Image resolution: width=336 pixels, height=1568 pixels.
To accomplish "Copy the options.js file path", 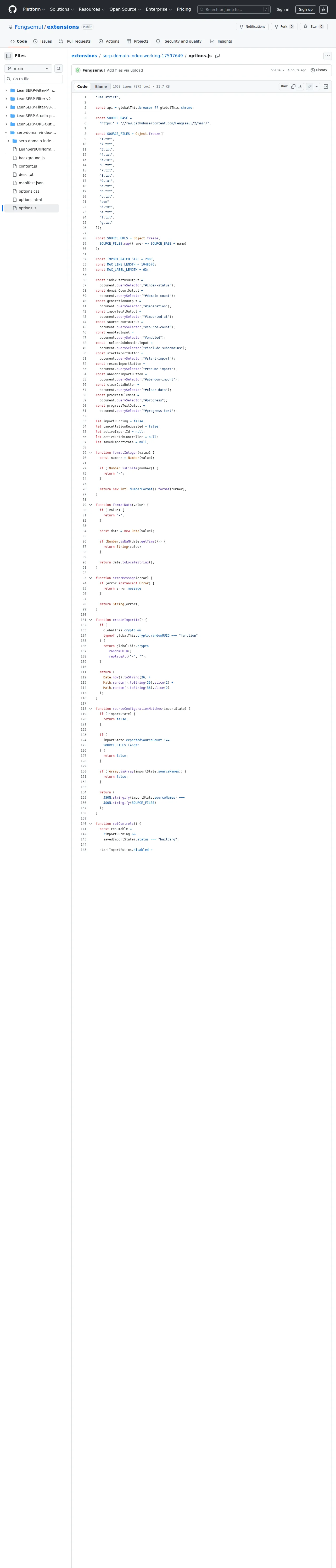I will (218, 56).
